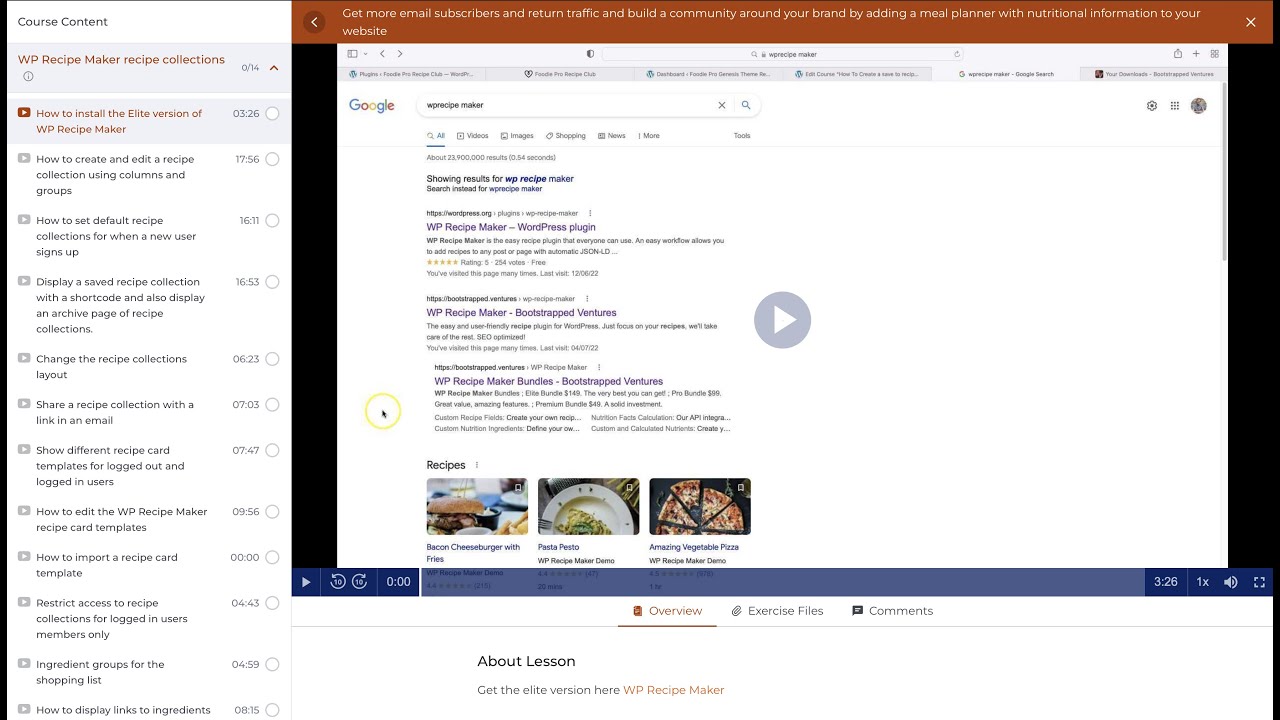The height and width of the screenshot is (720, 1280).
Task: Play the video with the center play button
Action: [782, 320]
